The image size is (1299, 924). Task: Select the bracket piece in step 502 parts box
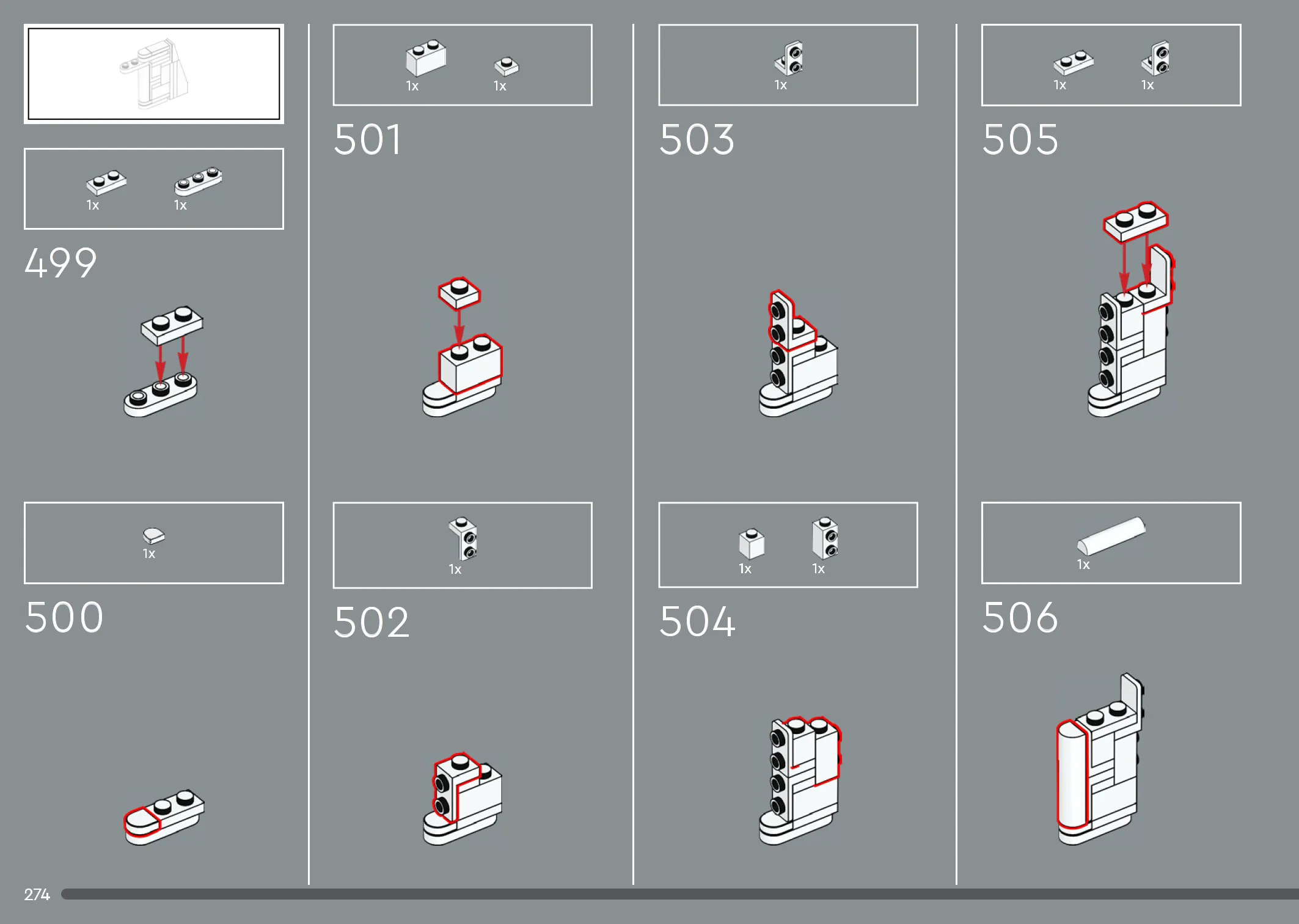tap(463, 538)
